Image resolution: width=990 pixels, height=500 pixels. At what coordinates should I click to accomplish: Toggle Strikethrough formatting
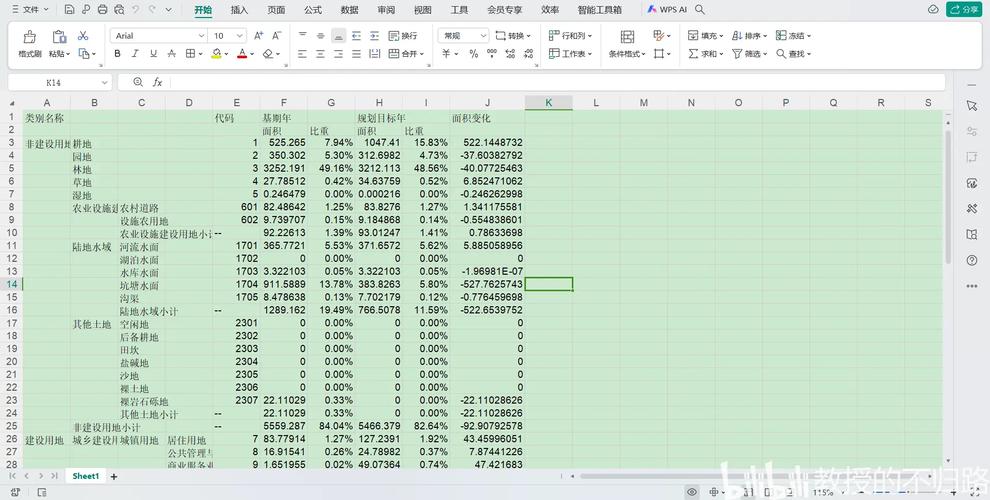171,54
